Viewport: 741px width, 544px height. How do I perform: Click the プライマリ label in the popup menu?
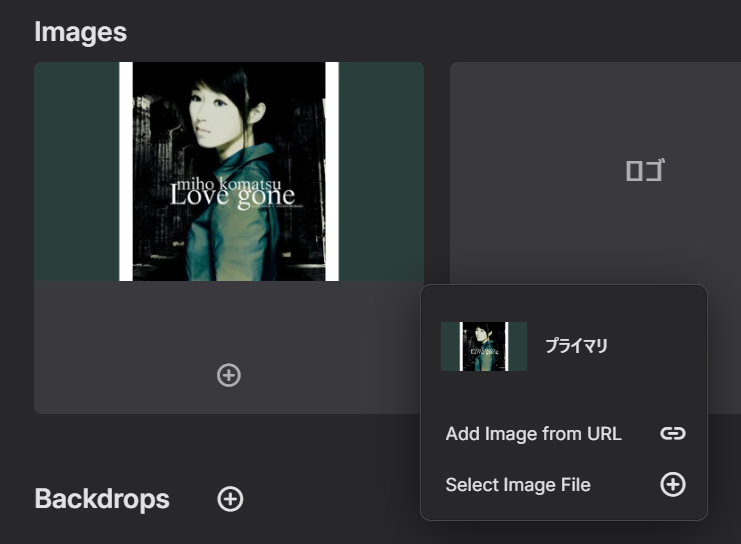click(576, 347)
